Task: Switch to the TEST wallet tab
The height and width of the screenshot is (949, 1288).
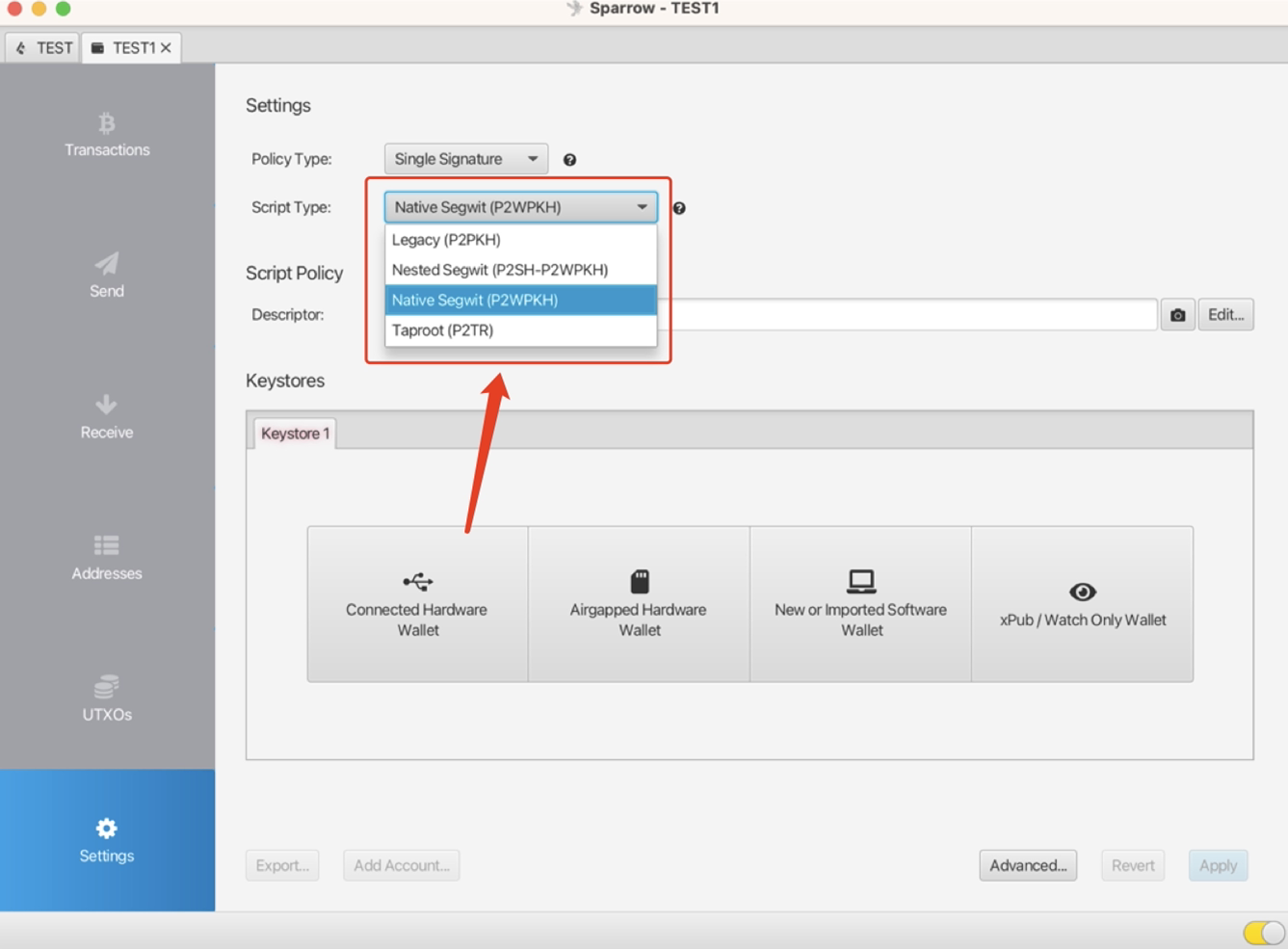Action: [x=44, y=47]
